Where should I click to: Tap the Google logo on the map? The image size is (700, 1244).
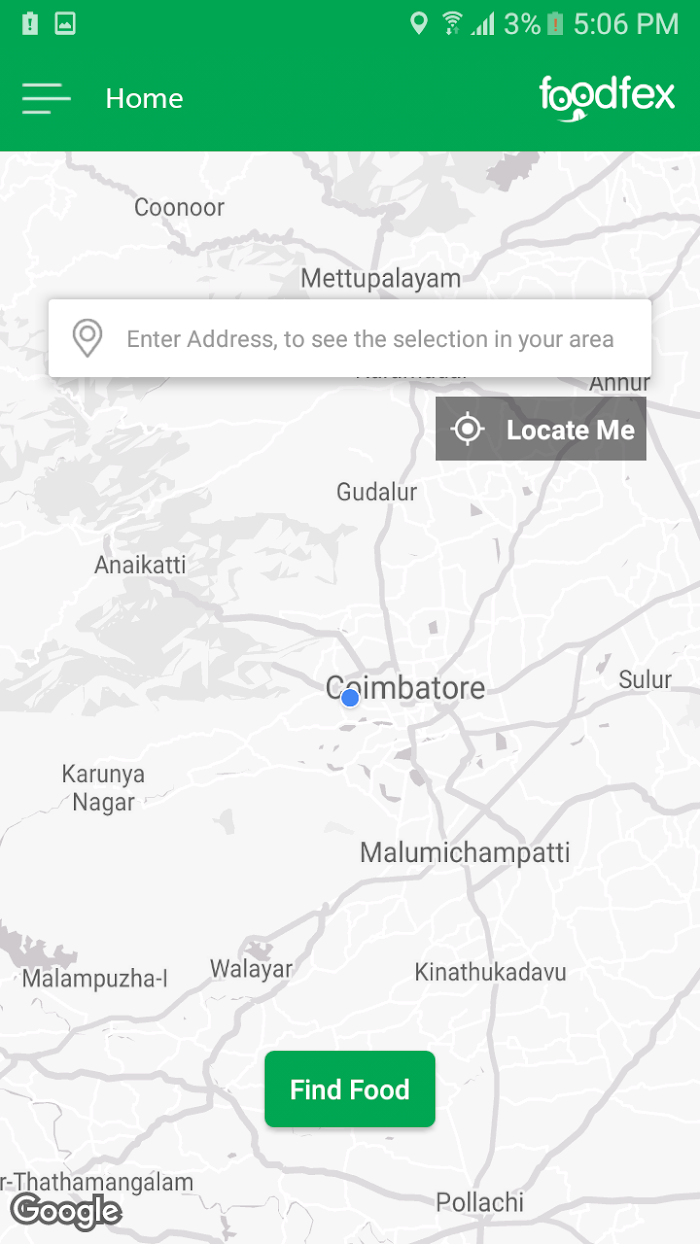click(66, 1211)
